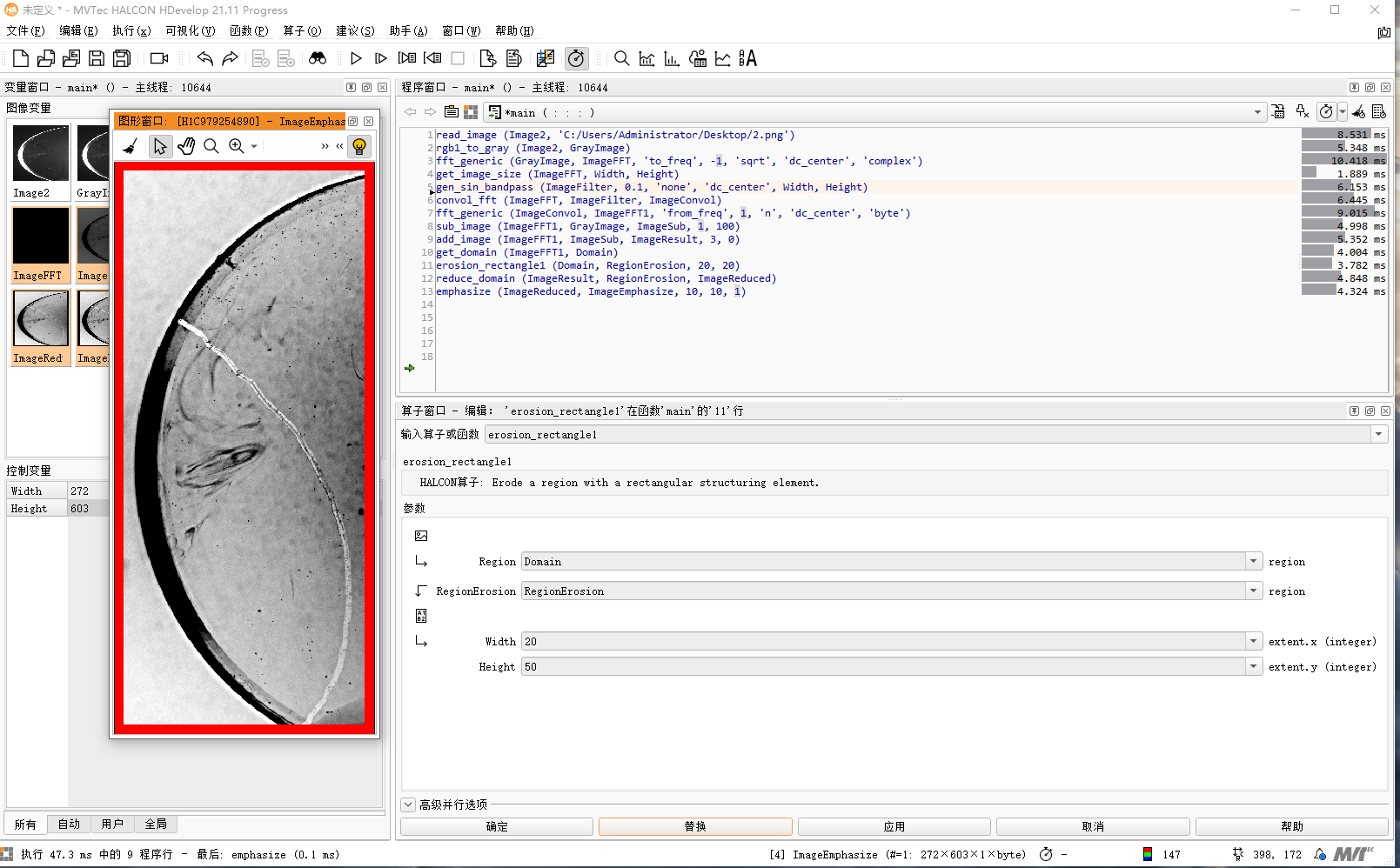This screenshot has width=1400, height=868.
Task: Click the Stop execution icon
Action: (458, 58)
